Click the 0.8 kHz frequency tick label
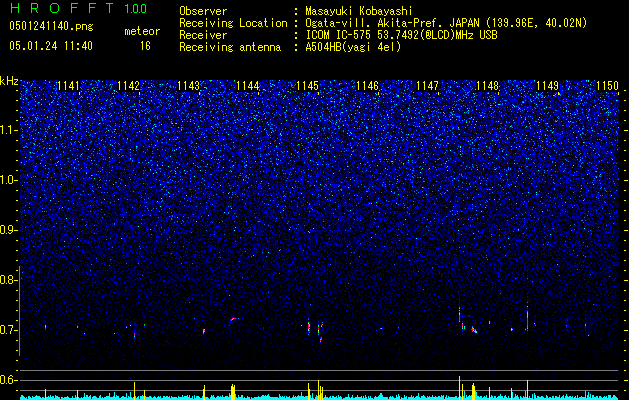Image resolution: width=629 pixels, height=400 pixels. (8, 280)
